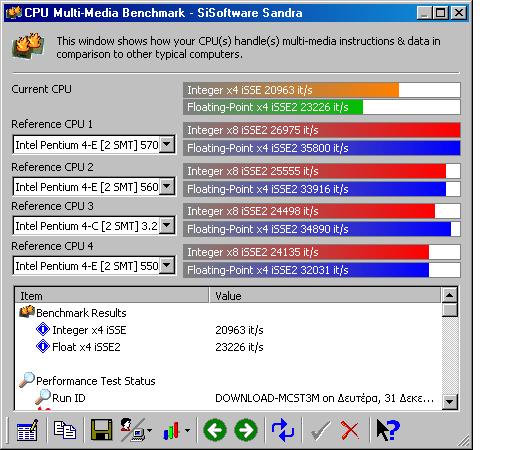Viewport: 512px width, 450px height.
Task: Click the Reference CPU 4 label
Action: coord(52,246)
